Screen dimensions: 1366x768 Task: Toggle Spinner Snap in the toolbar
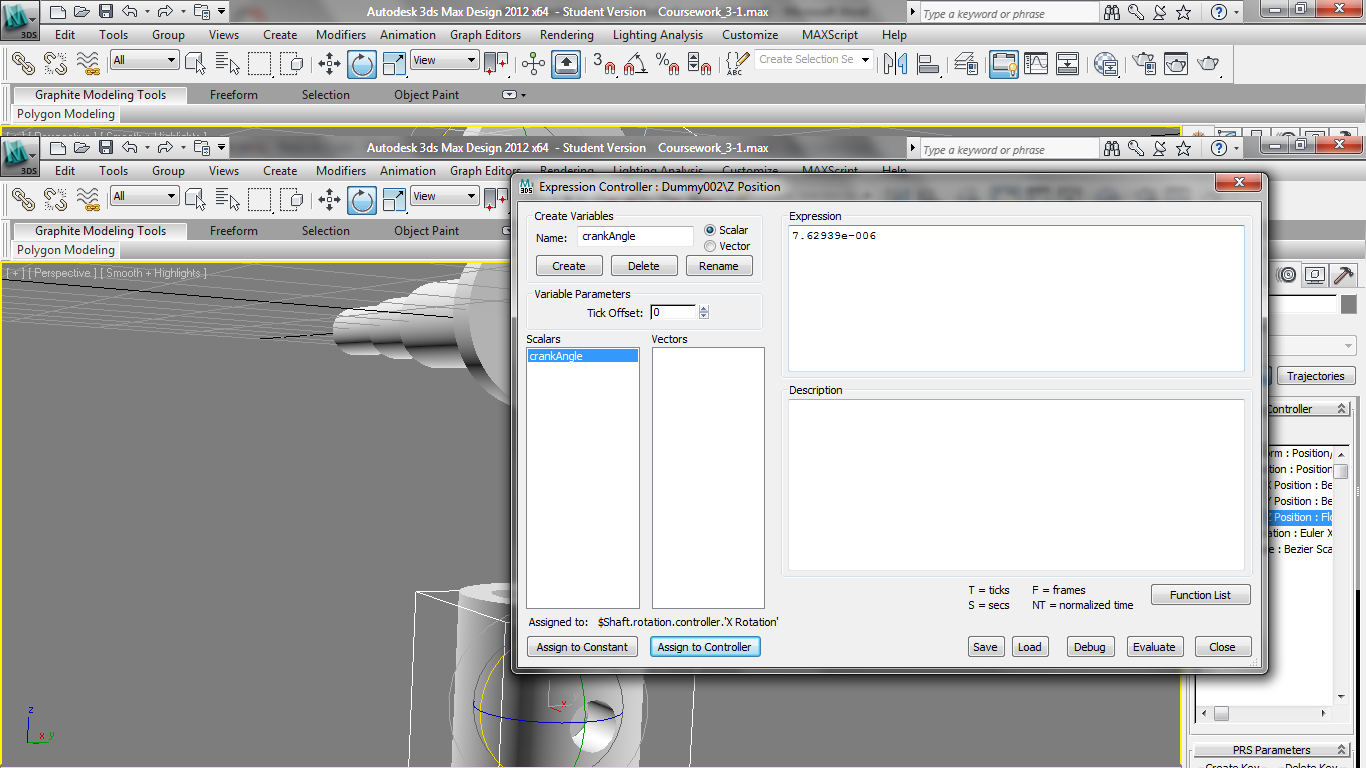click(700, 63)
